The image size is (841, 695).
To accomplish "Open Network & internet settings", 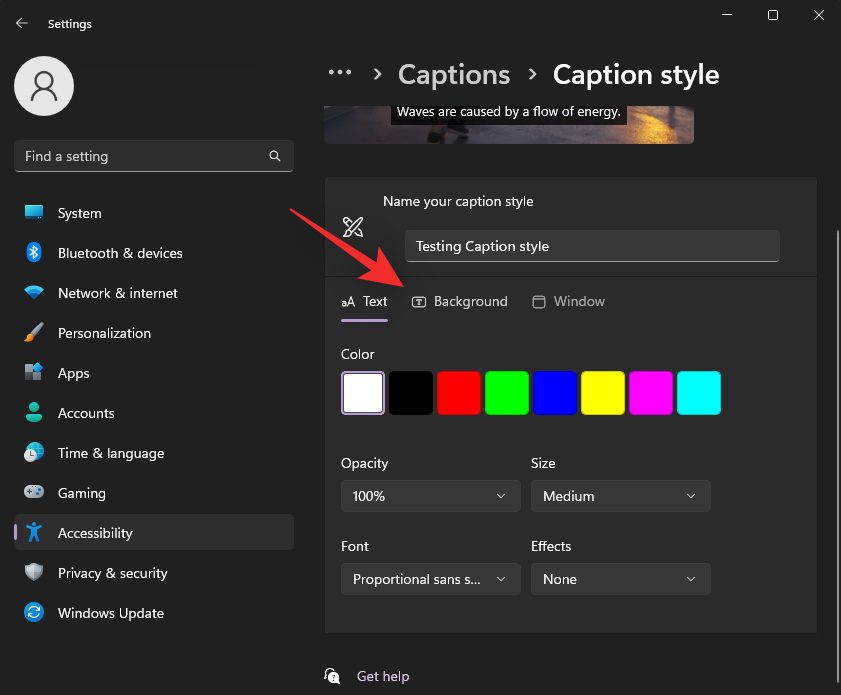I will point(33,293).
